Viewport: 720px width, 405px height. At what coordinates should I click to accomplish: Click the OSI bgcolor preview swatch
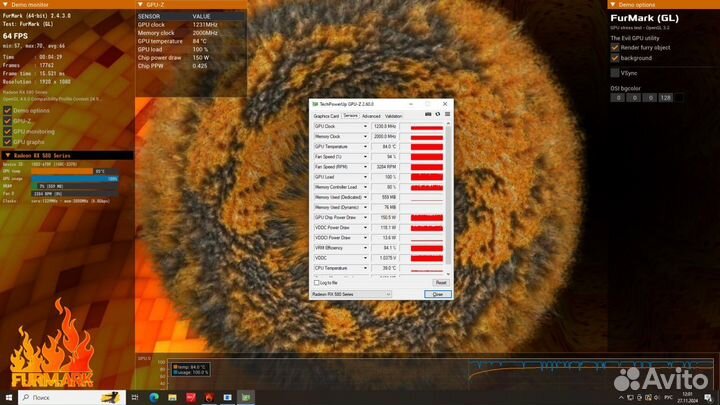[x=679, y=98]
